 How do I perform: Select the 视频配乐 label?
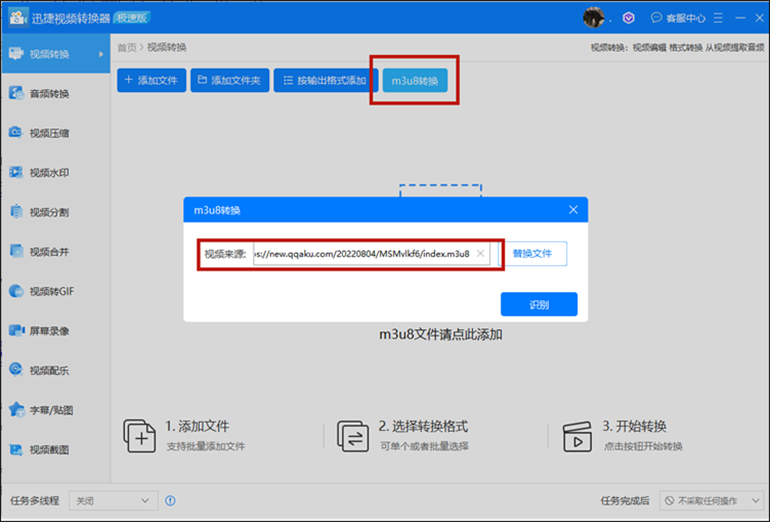(x=49, y=371)
